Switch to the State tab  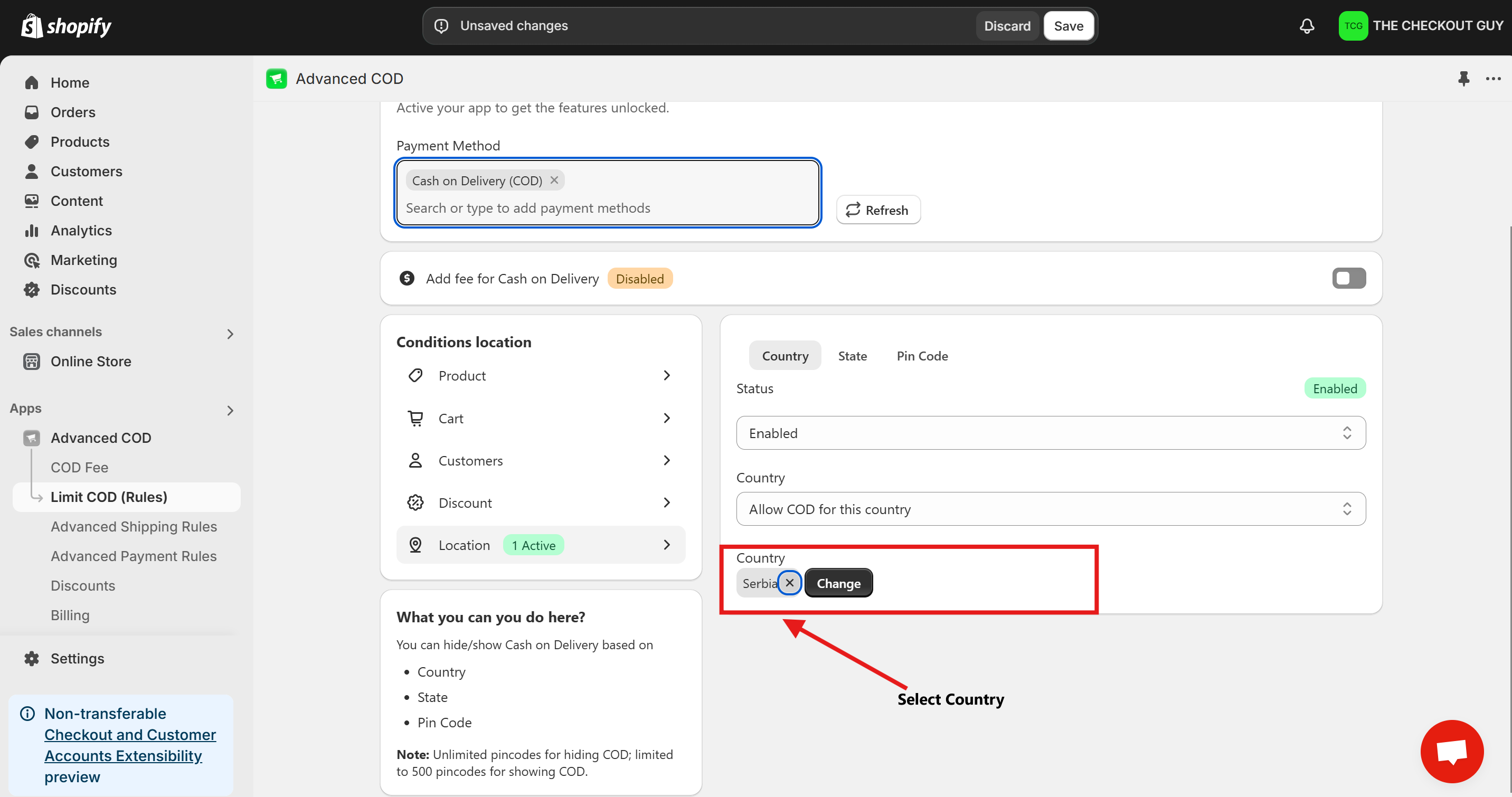[x=852, y=356]
